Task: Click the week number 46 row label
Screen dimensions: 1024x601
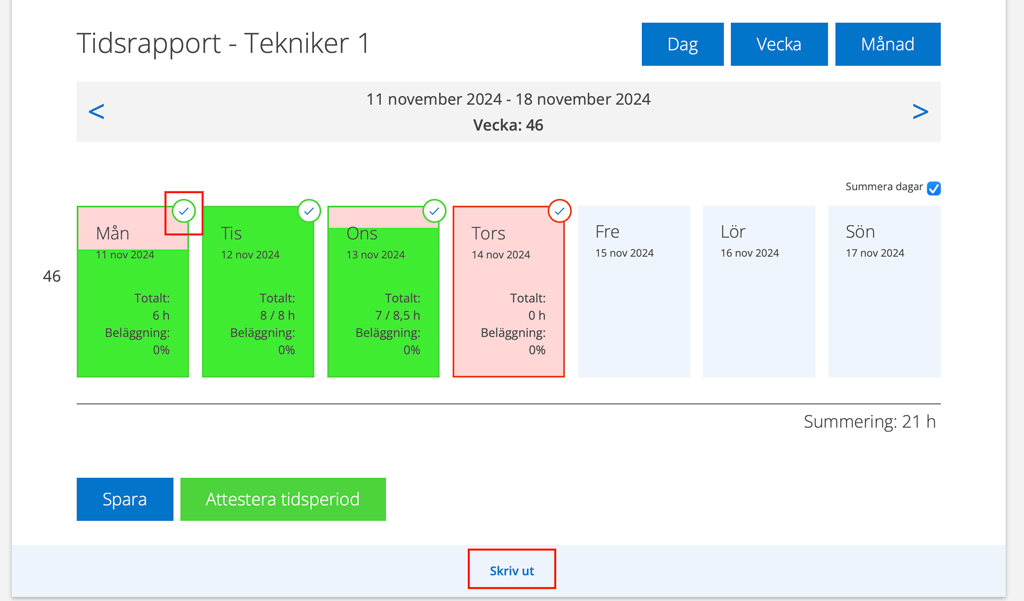Action: click(52, 276)
